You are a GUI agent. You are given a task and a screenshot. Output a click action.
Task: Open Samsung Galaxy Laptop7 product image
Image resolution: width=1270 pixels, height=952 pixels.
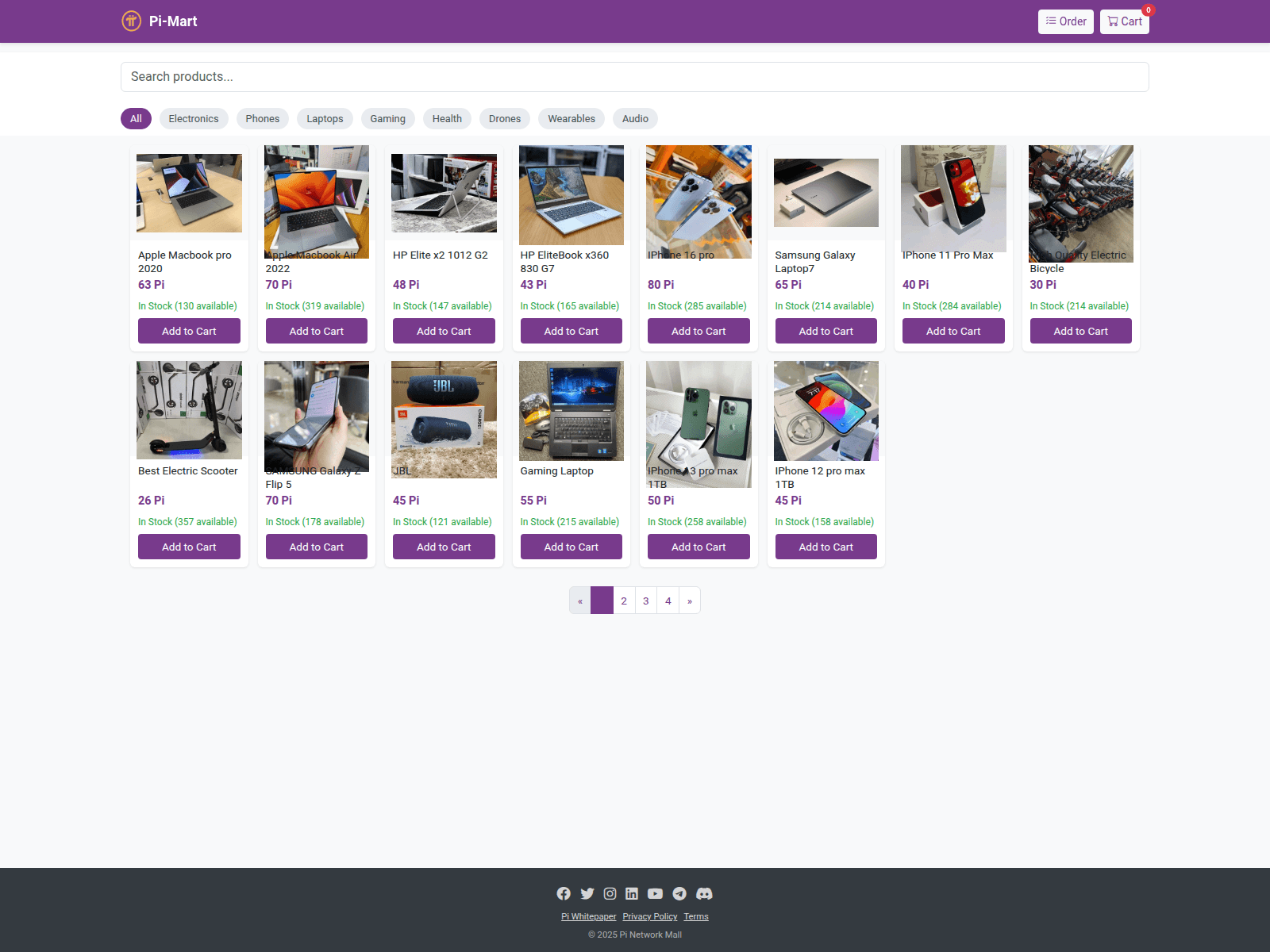826,193
